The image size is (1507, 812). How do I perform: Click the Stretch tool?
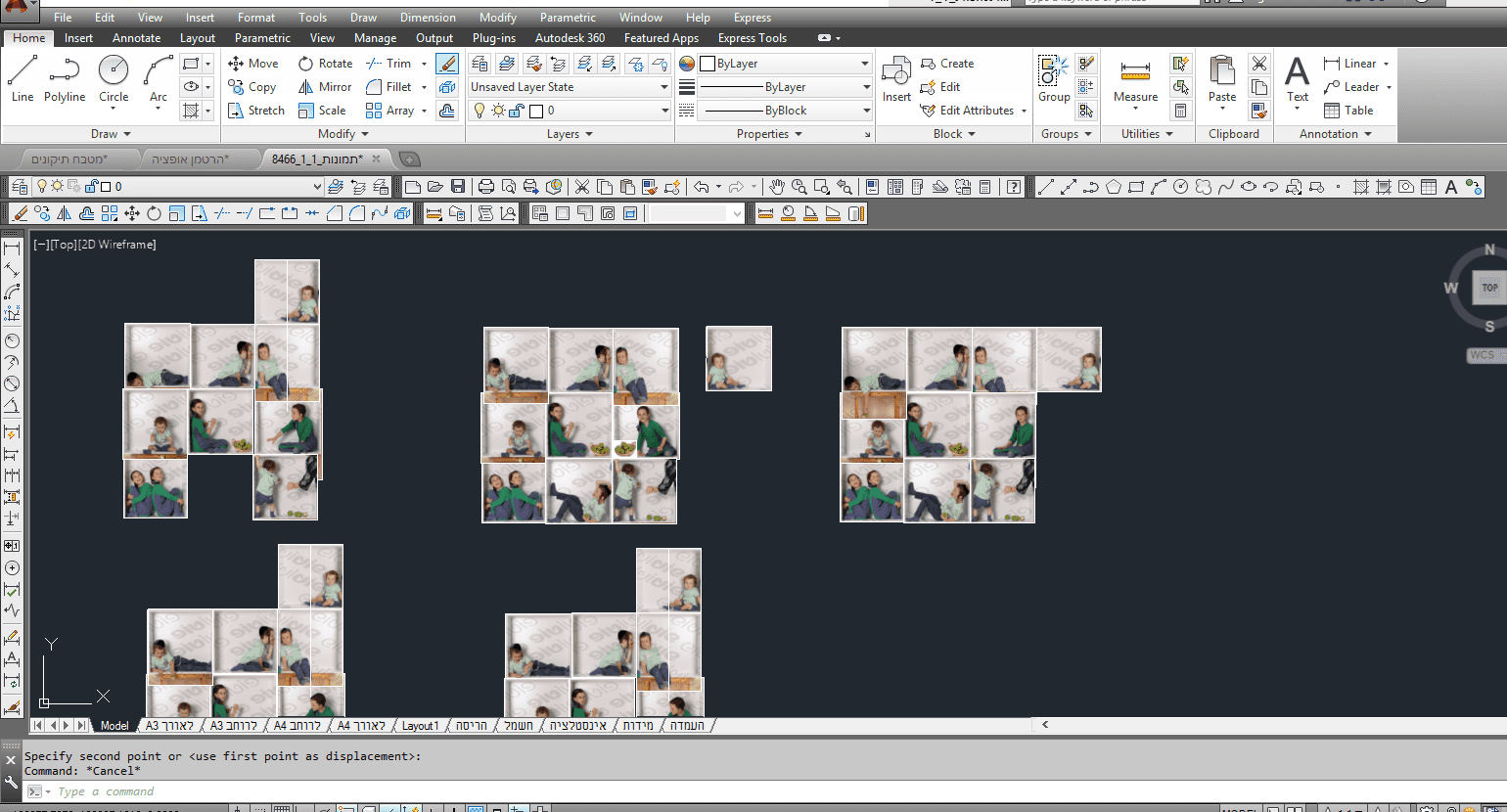pyautogui.click(x=256, y=111)
